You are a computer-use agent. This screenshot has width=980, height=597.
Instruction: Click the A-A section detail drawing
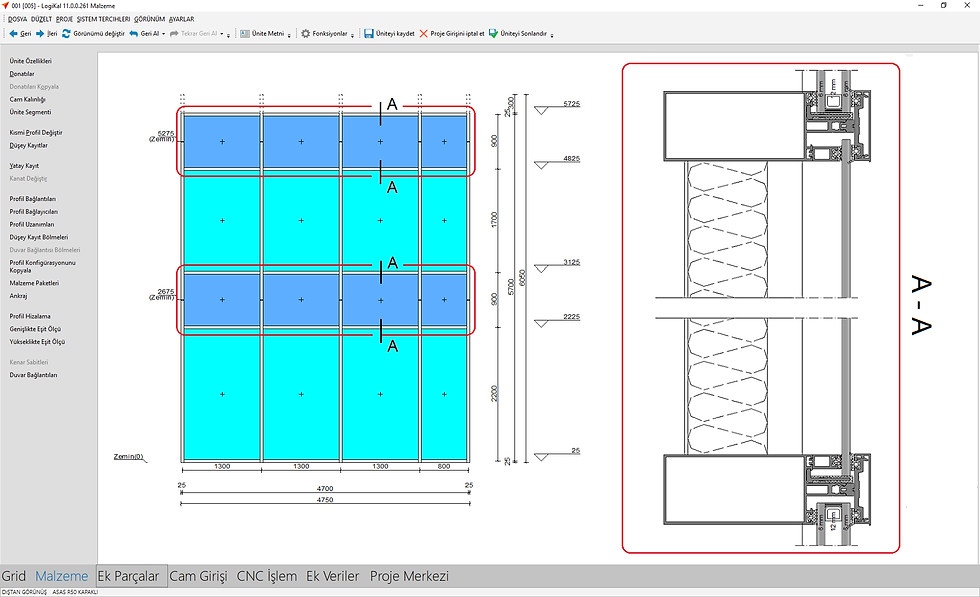(x=761, y=308)
